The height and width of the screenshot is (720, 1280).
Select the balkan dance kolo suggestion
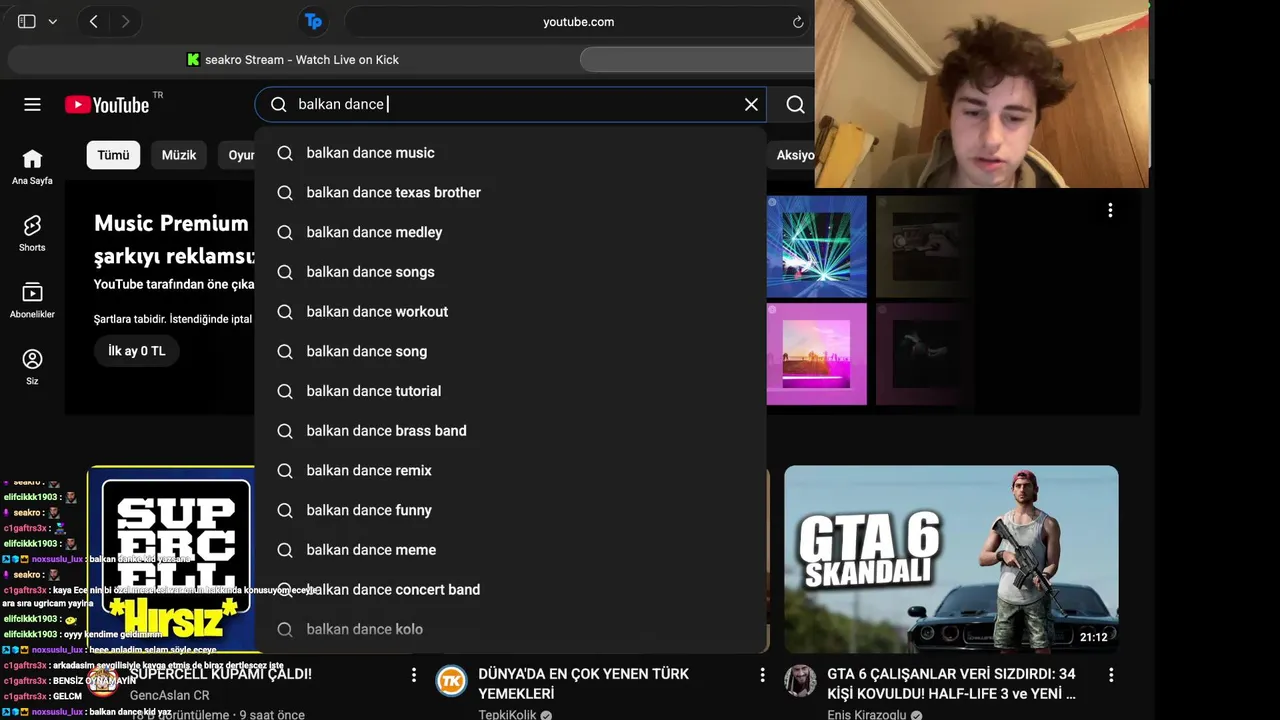(x=510, y=629)
